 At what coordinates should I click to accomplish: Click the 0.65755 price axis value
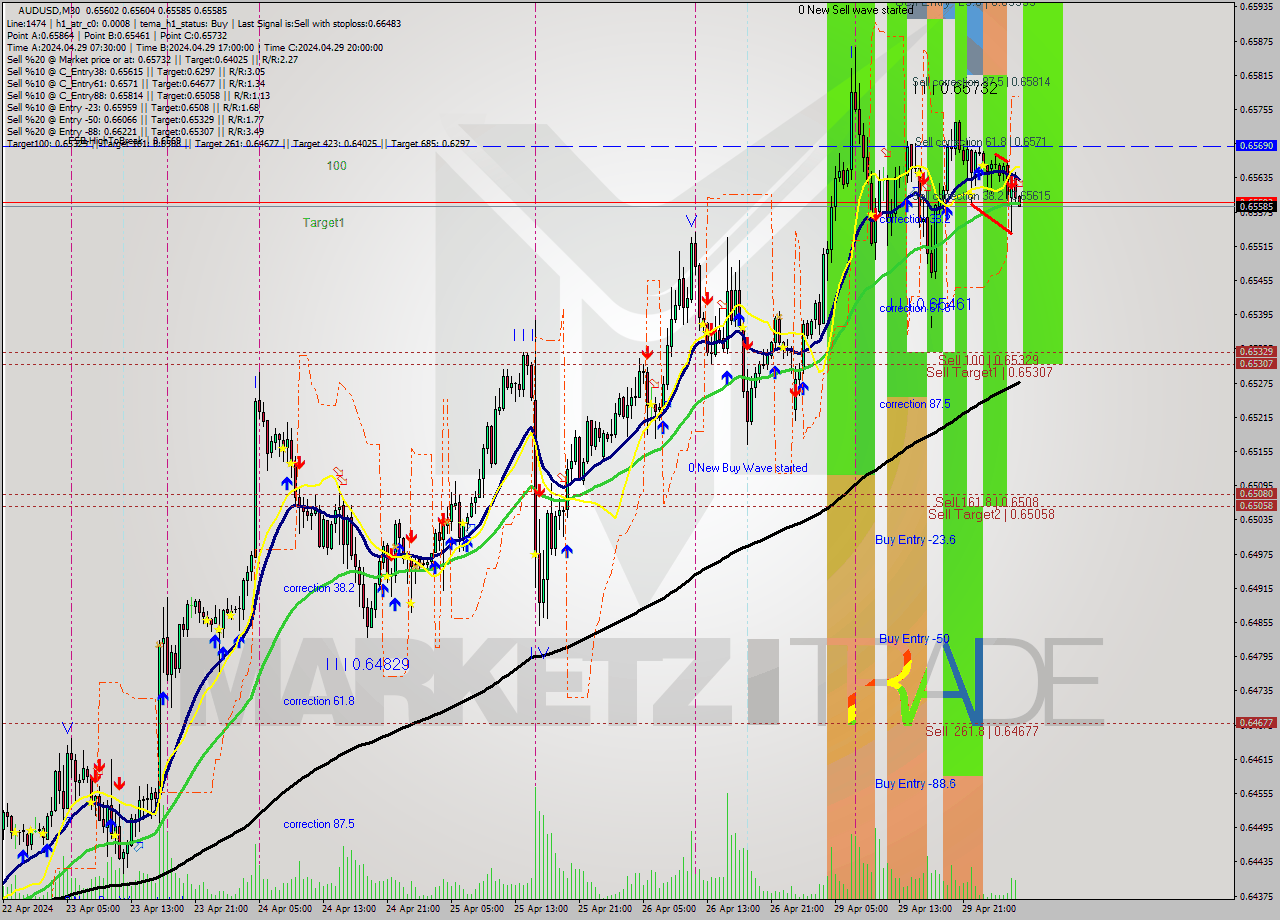pyautogui.click(x=1256, y=109)
